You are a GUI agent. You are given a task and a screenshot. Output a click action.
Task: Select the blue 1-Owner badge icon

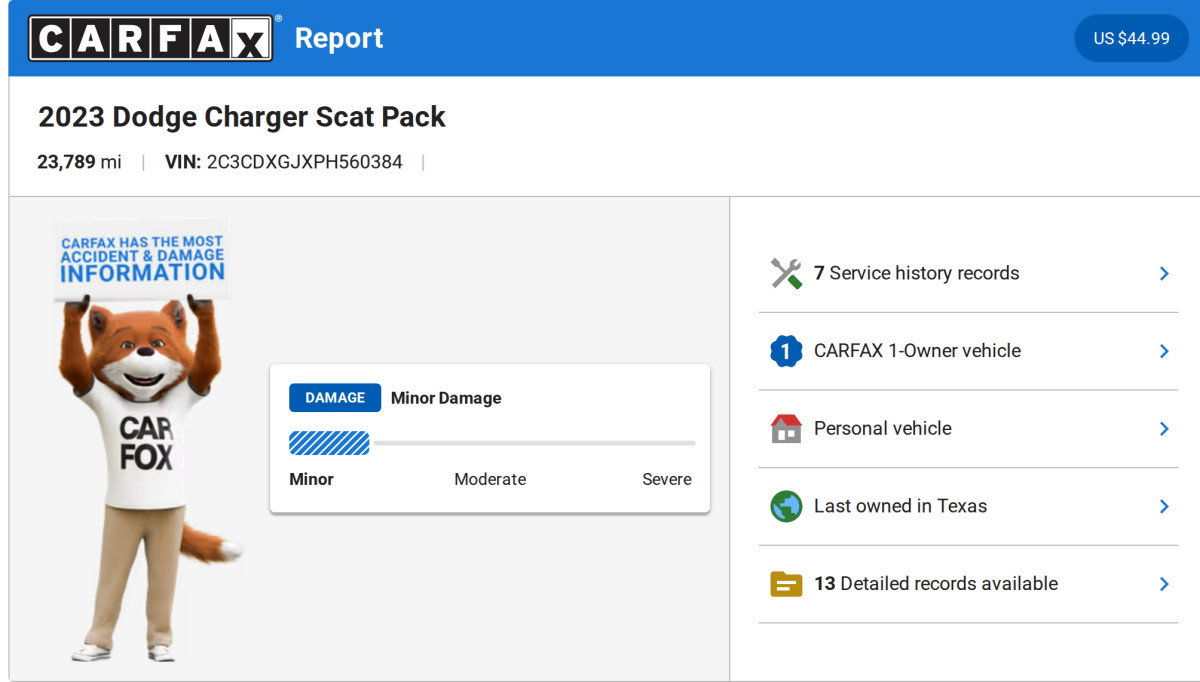click(786, 351)
